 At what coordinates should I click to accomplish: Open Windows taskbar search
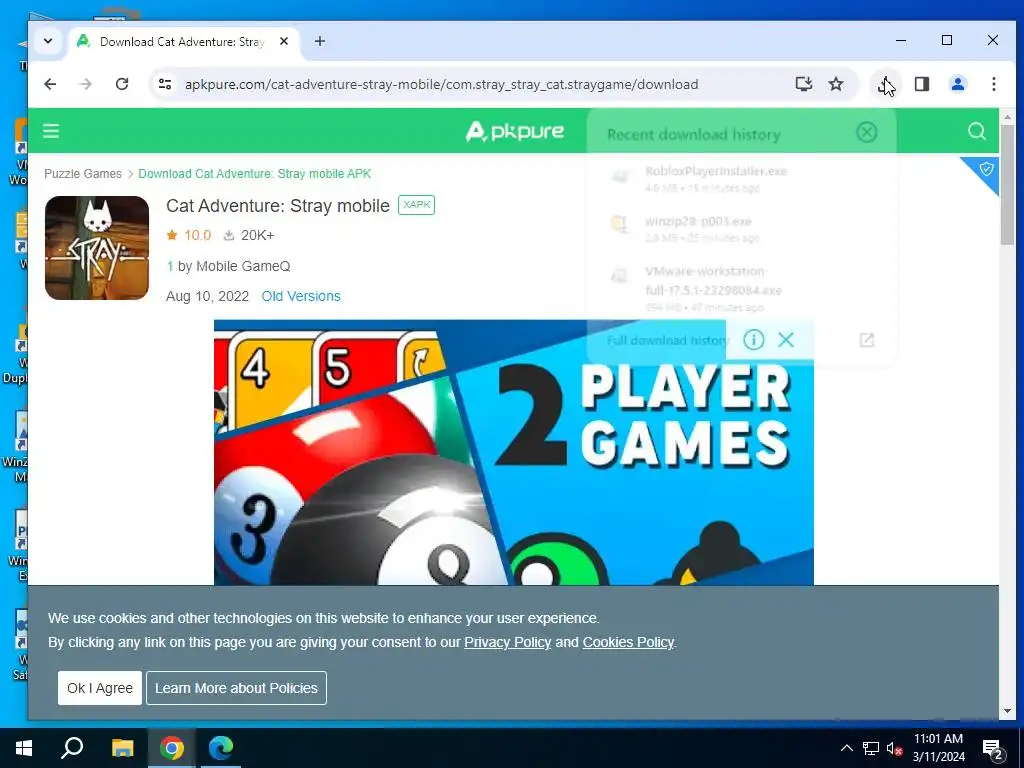[72, 748]
